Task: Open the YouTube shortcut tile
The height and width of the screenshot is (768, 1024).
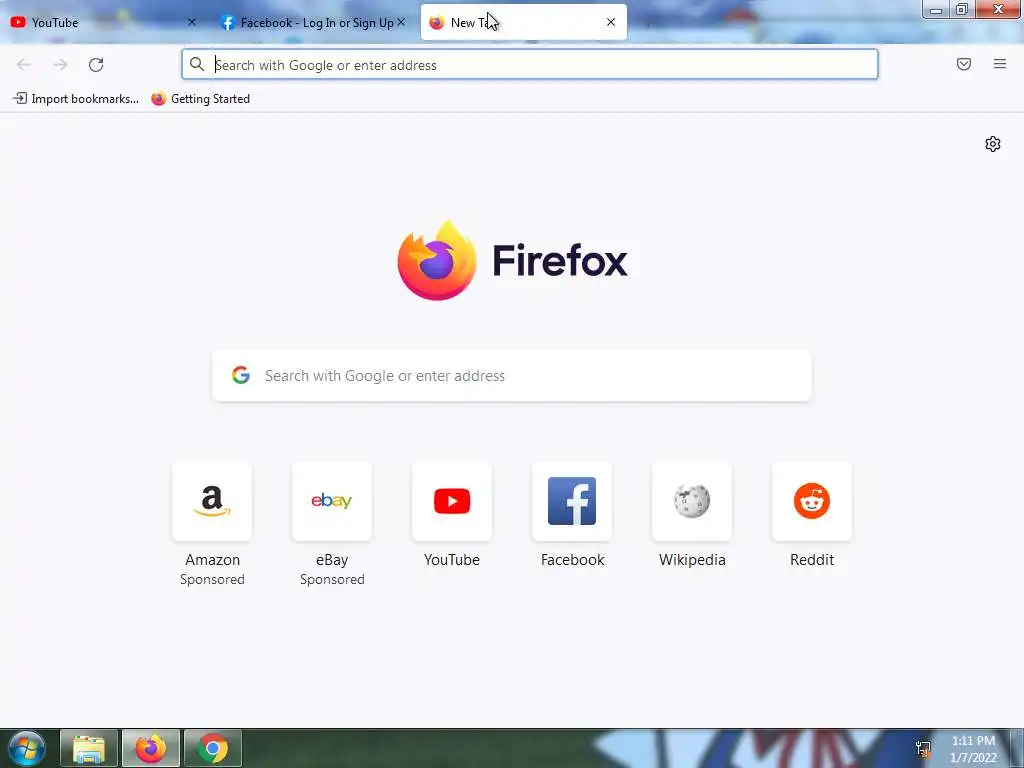Action: pyautogui.click(x=452, y=501)
